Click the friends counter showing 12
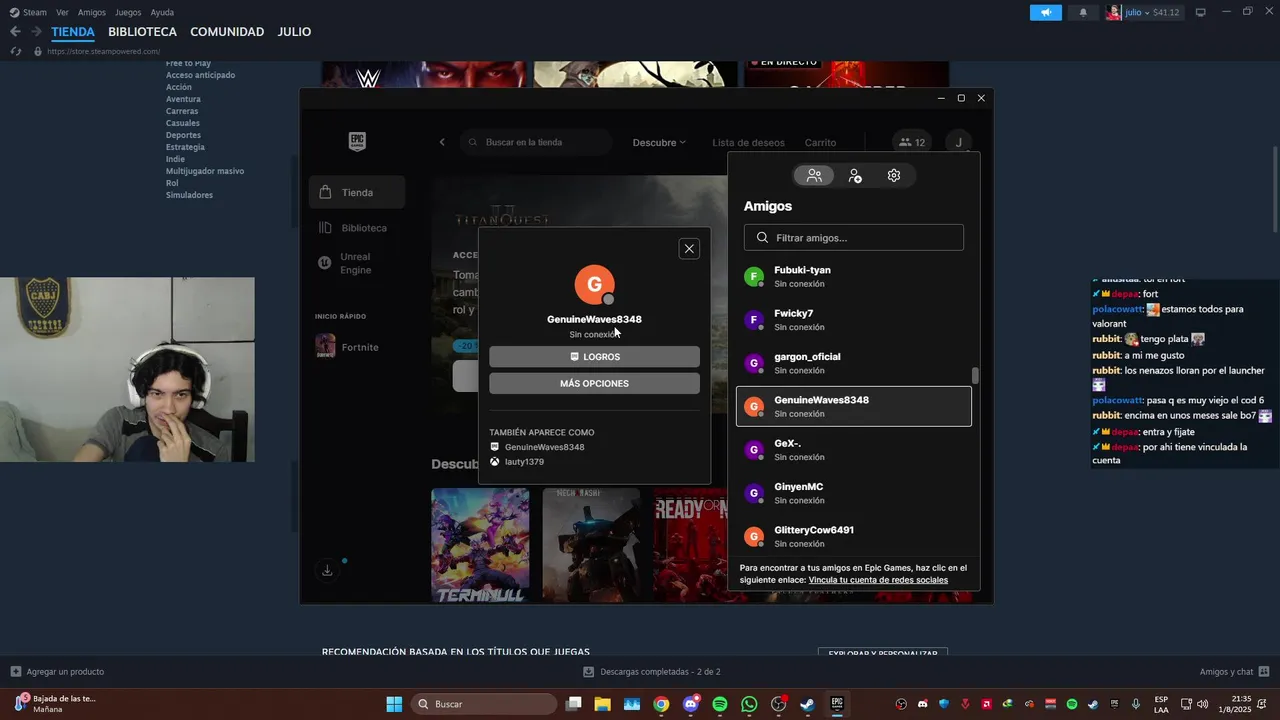Viewport: 1280px width, 720px height. pyautogui.click(x=911, y=142)
